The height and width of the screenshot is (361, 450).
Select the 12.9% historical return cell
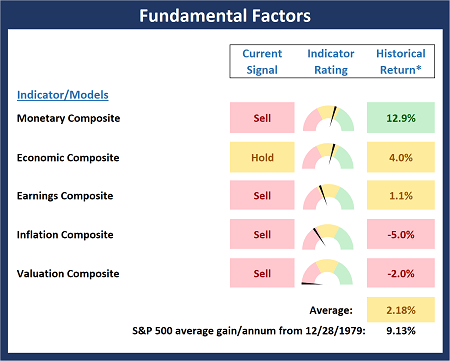tap(401, 118)
